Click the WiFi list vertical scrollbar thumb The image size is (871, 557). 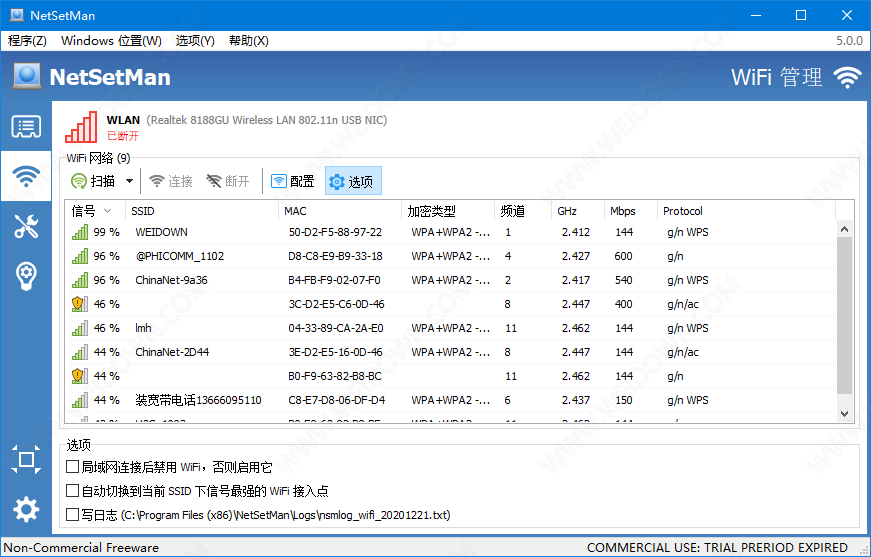pyautogui.click(x=844, y=315)
